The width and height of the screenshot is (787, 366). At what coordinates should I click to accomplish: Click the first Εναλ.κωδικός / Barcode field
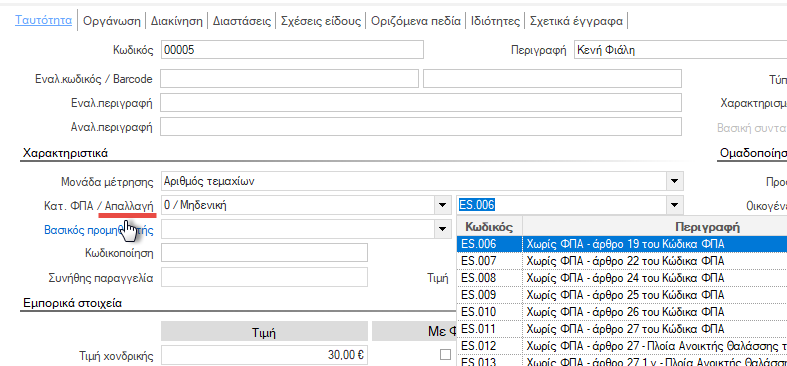[290, 79]
